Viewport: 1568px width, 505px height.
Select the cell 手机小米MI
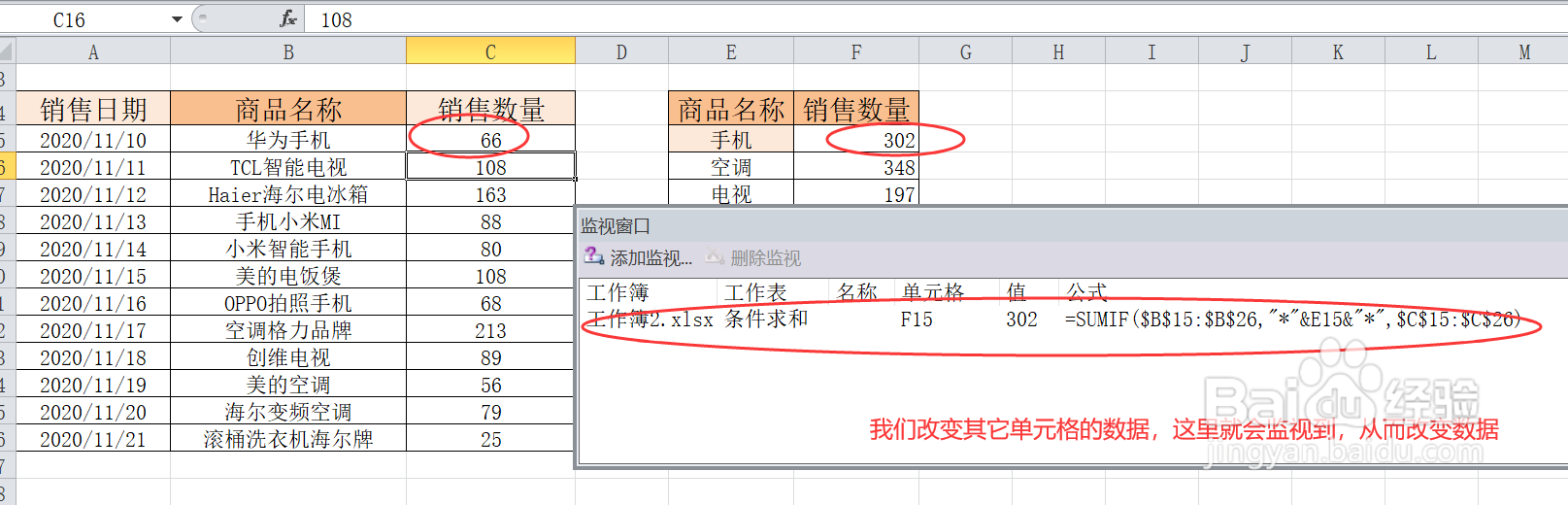288,221
